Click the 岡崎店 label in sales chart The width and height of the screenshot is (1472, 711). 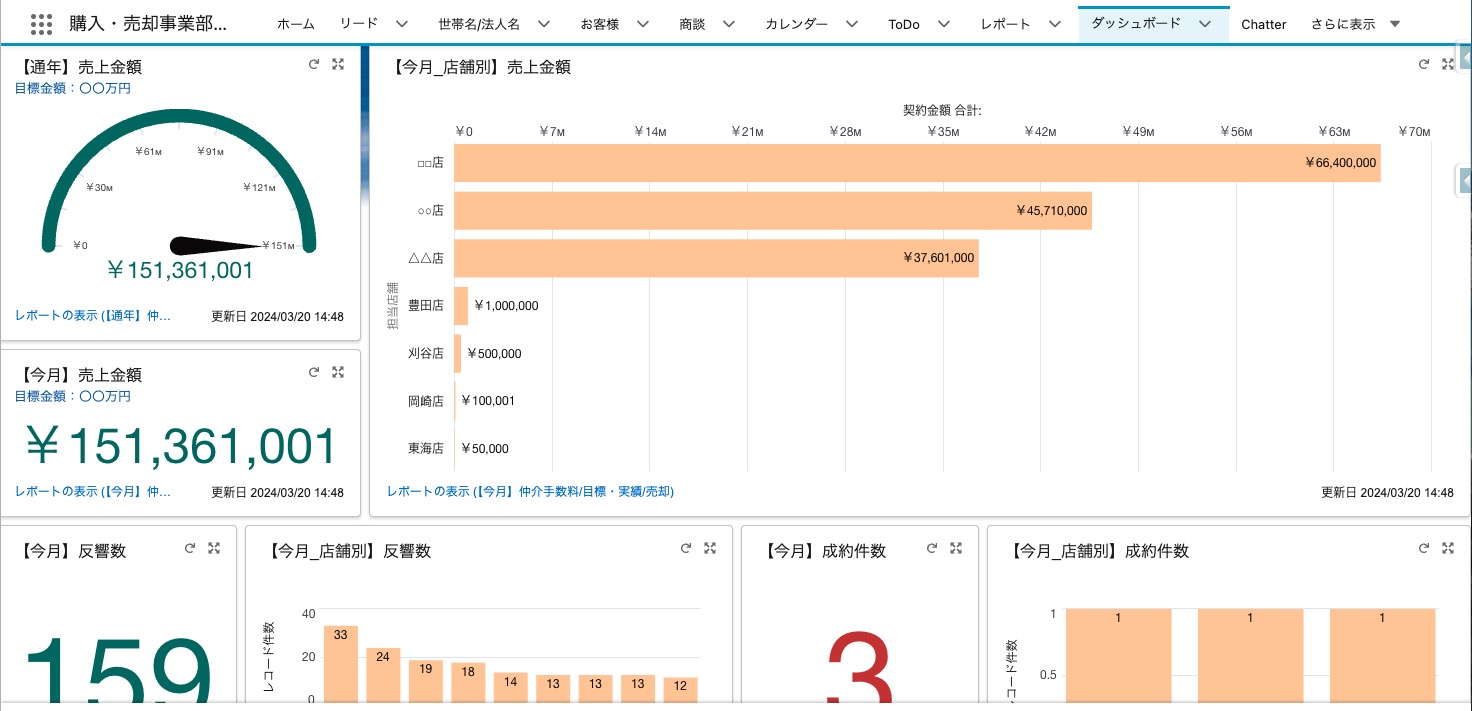click(x=425, y=401)
